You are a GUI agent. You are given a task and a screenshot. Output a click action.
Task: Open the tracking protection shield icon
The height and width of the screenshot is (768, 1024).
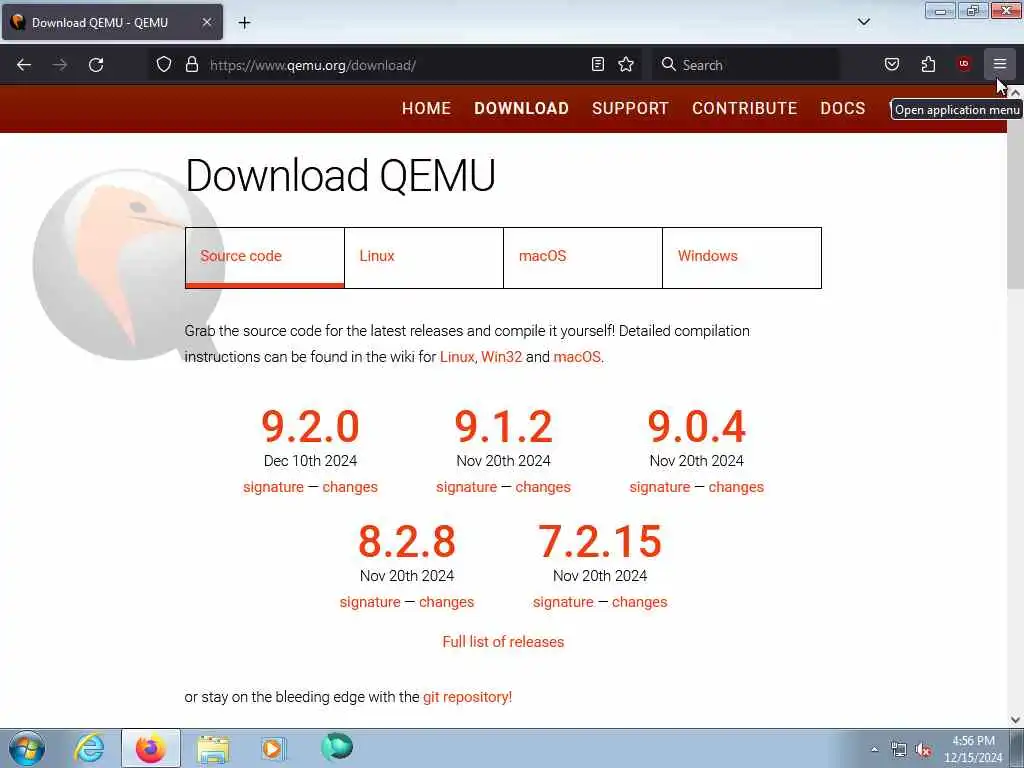164,64
